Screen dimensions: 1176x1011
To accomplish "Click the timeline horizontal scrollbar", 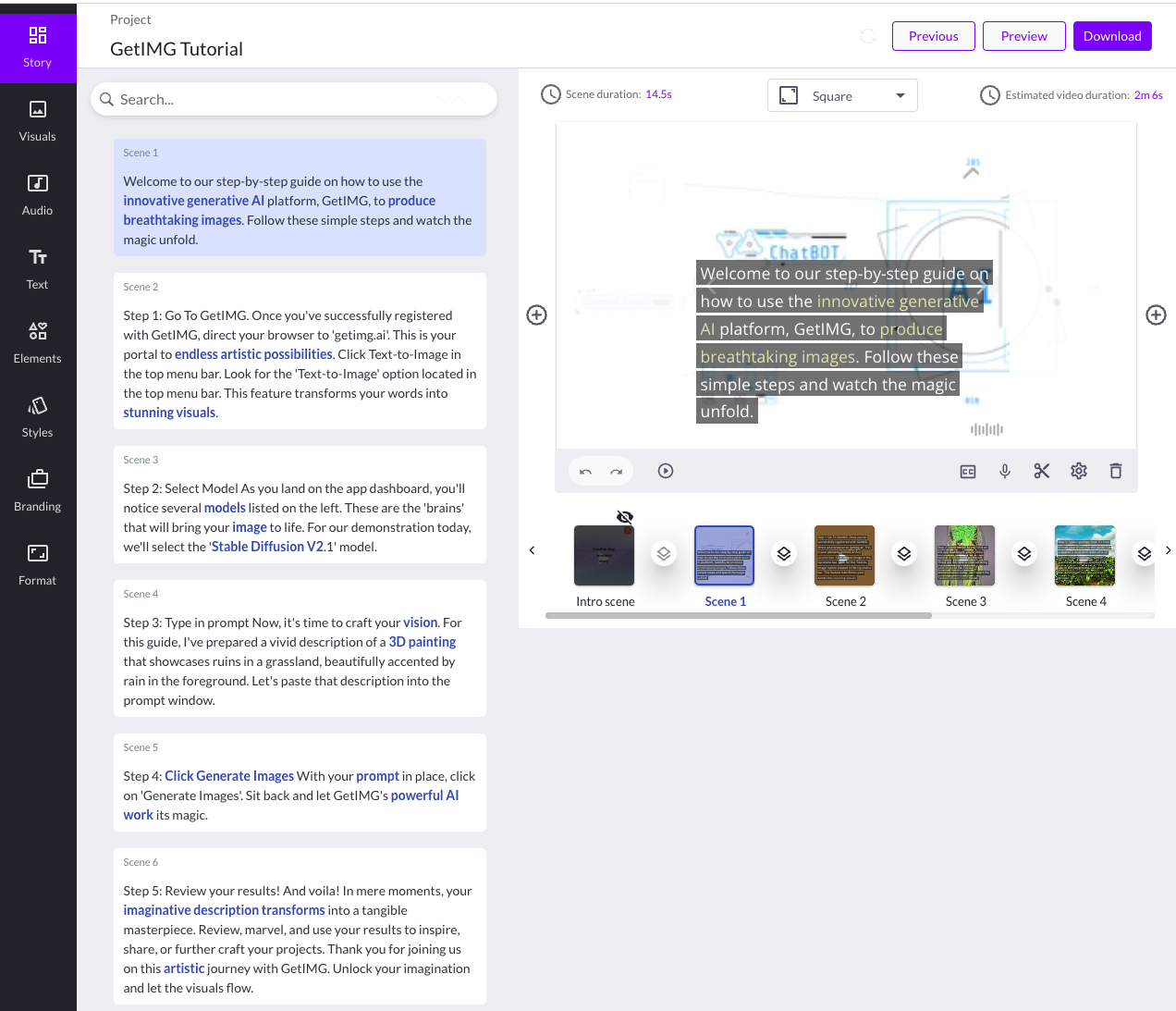I will tap(739, 615).
